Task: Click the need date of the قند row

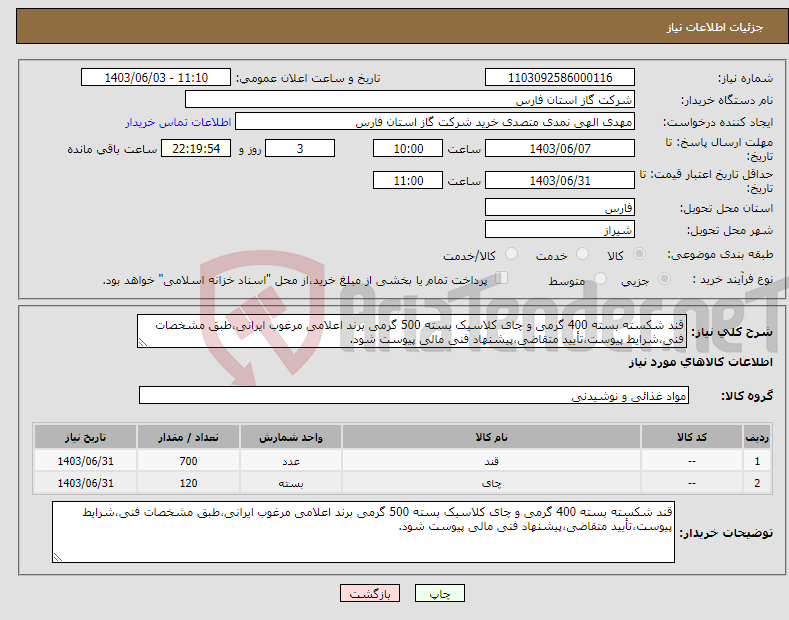Action: 85,461
